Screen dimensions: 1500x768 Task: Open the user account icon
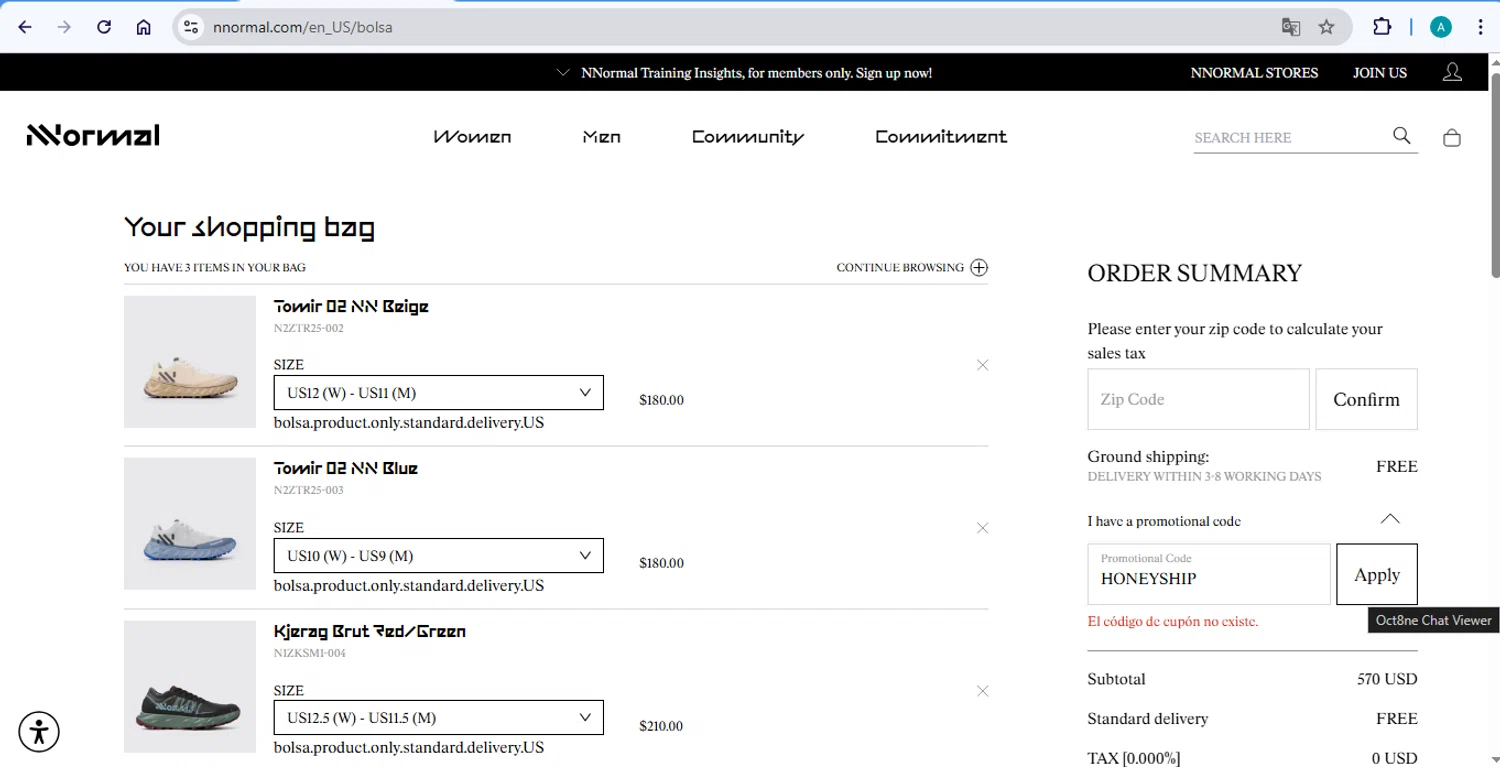(x=1452, y=72)
